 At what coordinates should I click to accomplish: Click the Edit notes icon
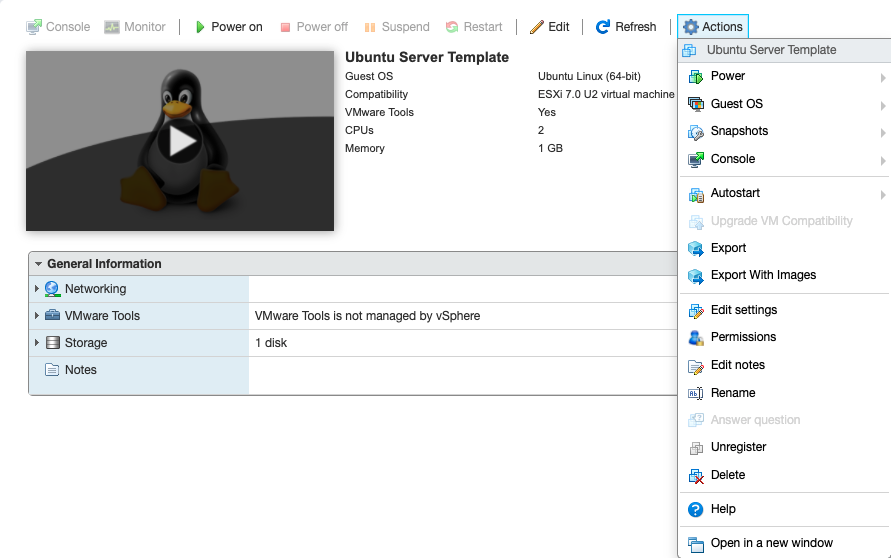[696, 366]
